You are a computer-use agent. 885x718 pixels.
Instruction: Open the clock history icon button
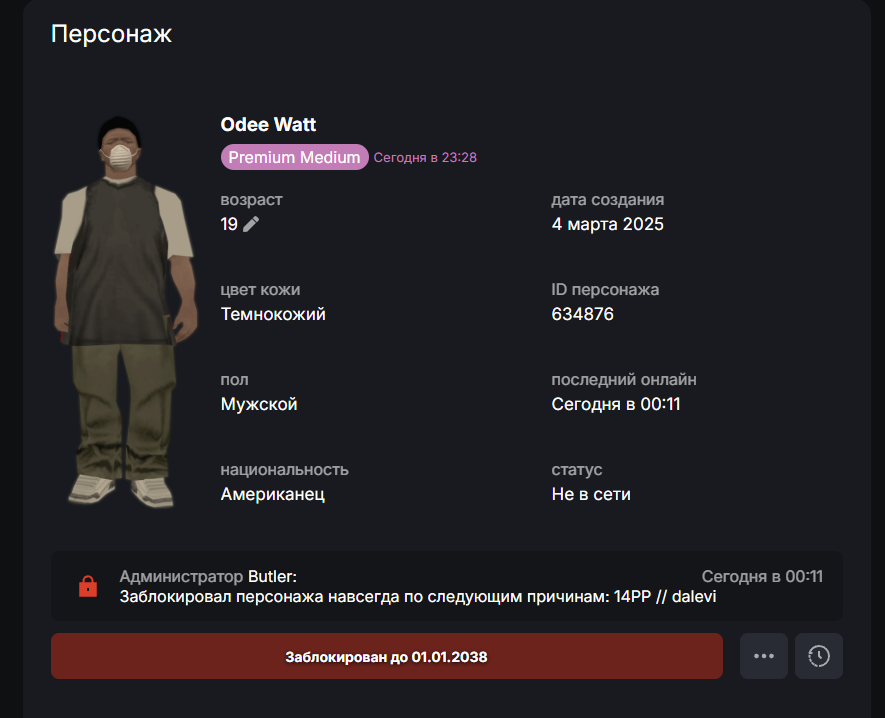819,656
